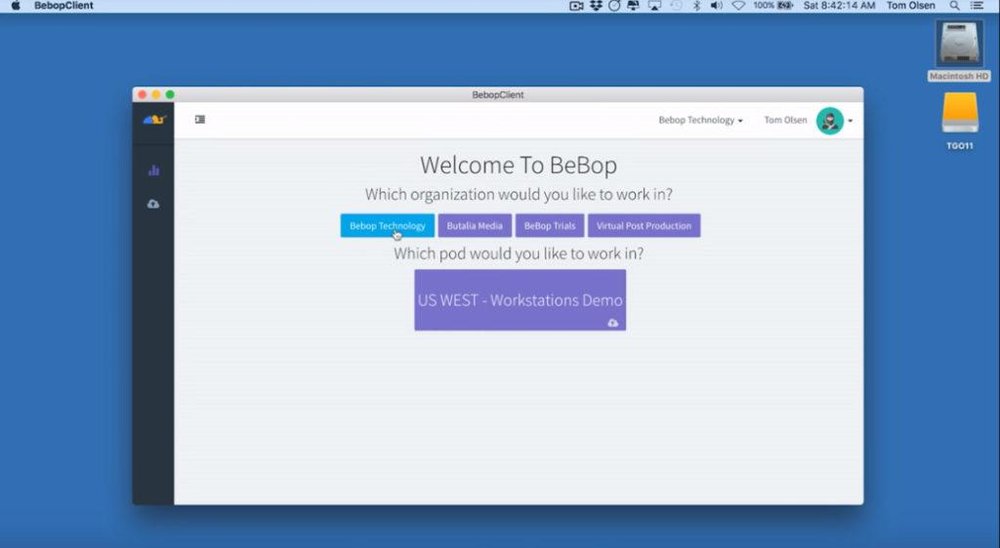The image size is (1000, 548).
Task: Click the screen recording camera menu bar icon
Action: coord(577,6)
